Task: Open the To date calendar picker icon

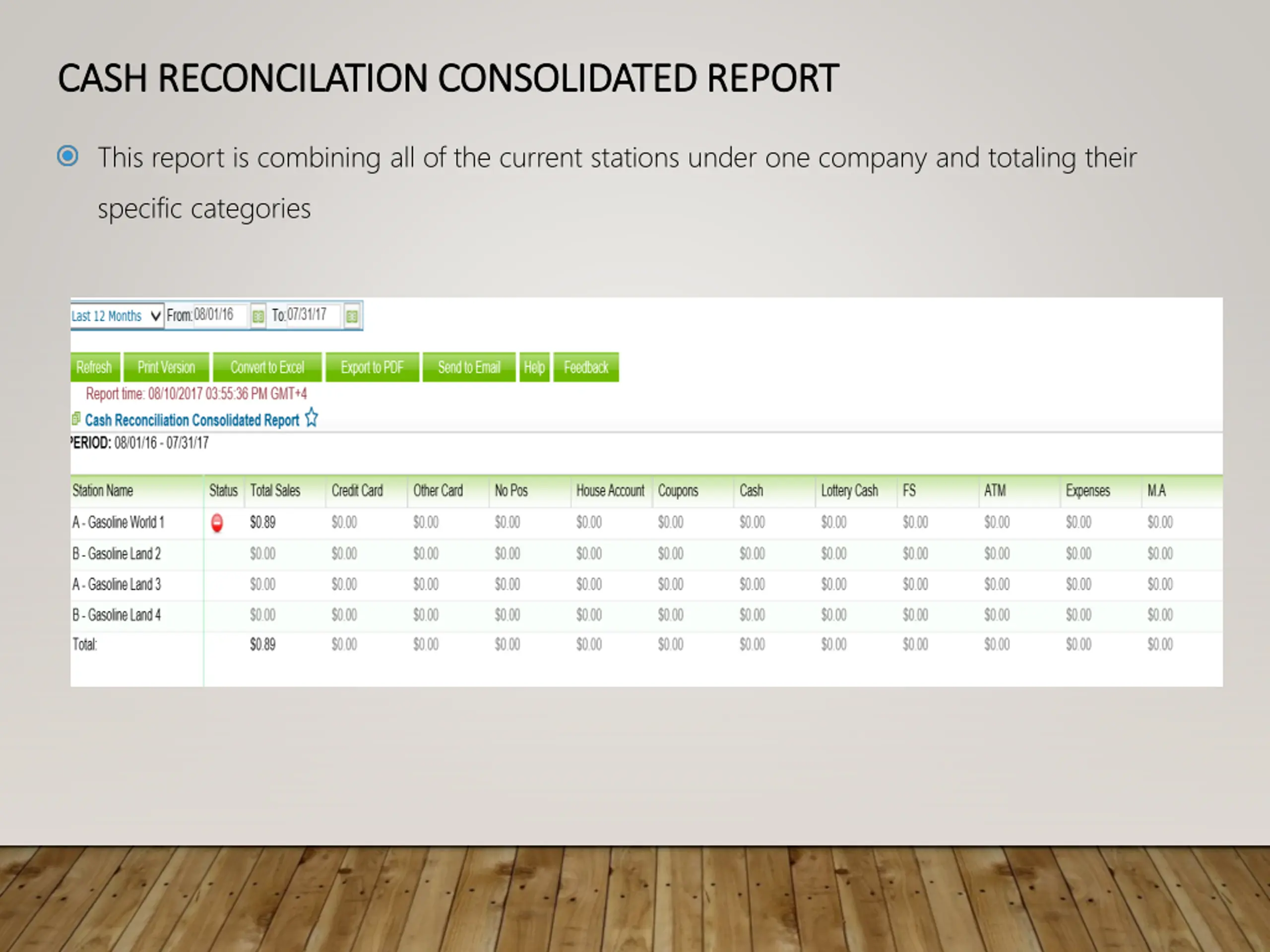Action: [352, 316]
